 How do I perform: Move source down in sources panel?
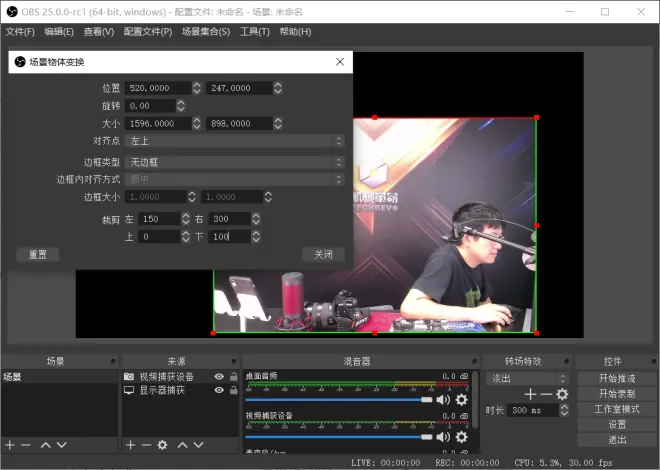click(198, 445)
